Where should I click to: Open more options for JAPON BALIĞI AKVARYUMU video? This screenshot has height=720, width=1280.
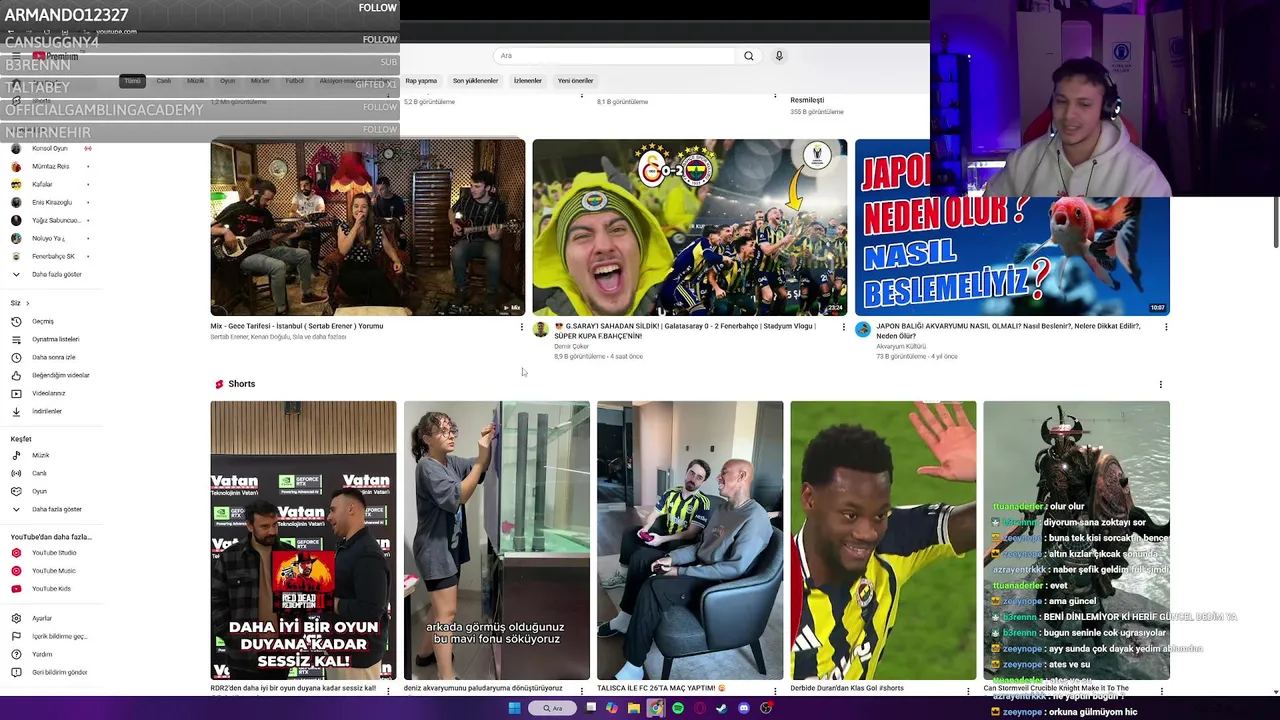[1166, 327]
